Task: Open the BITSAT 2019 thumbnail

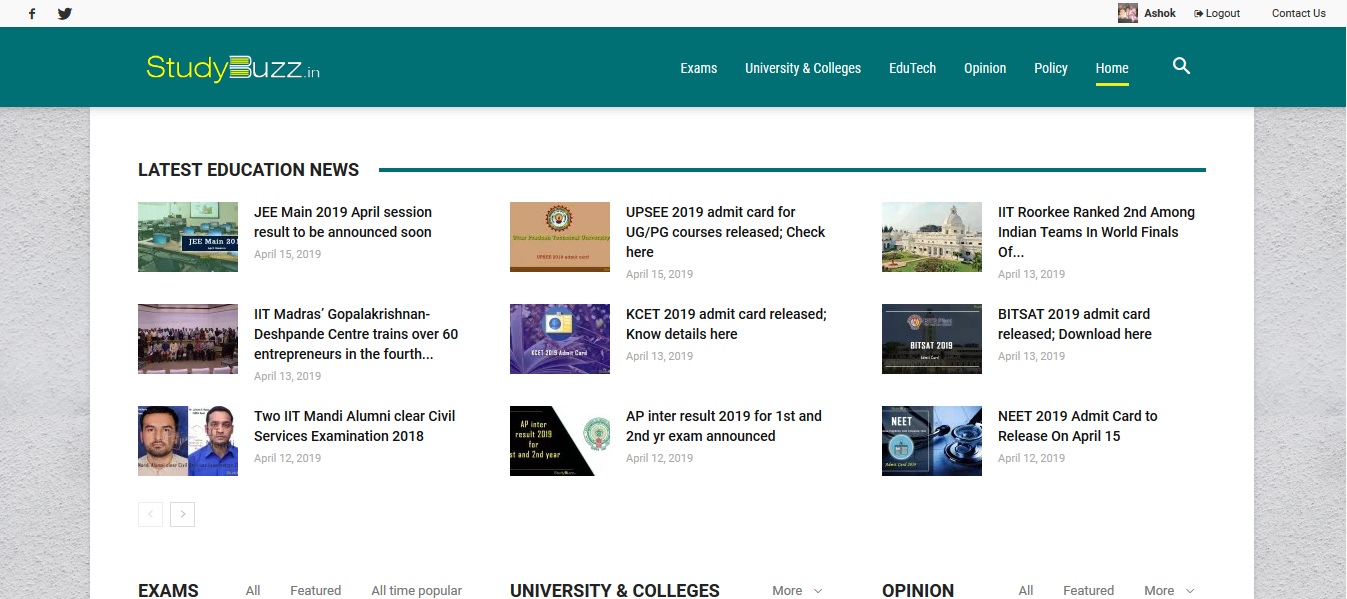Action: coord(932,339)
